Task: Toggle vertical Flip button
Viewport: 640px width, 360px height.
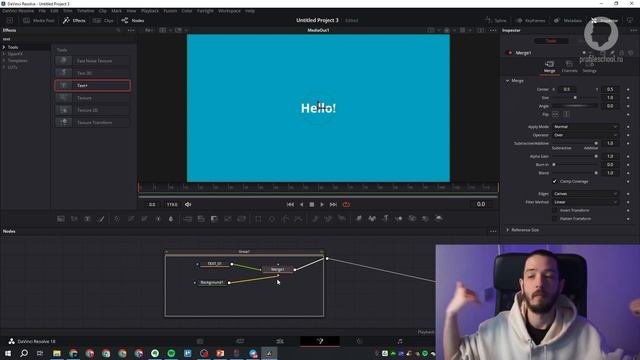Action: pyautogui.click(x=566, y=115)
